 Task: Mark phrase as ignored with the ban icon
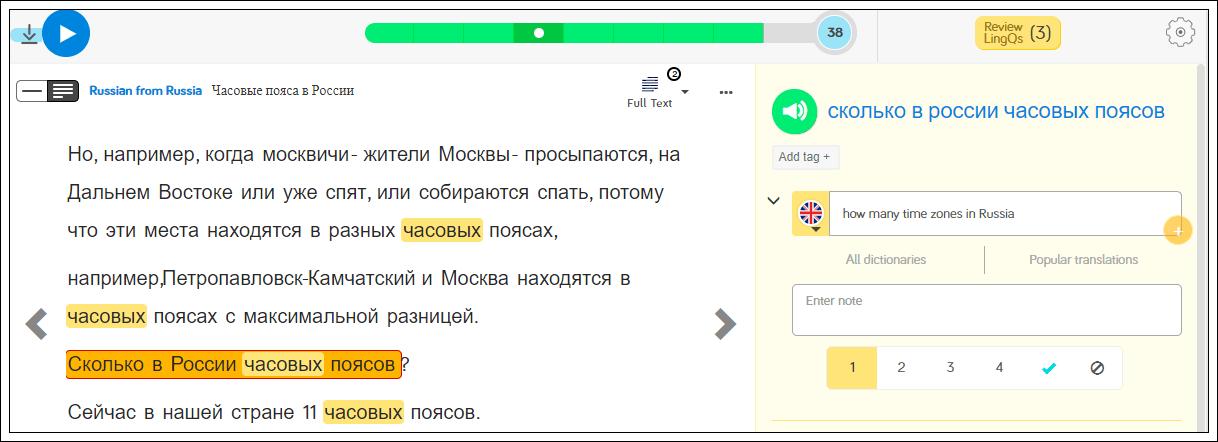(1097, 368)
